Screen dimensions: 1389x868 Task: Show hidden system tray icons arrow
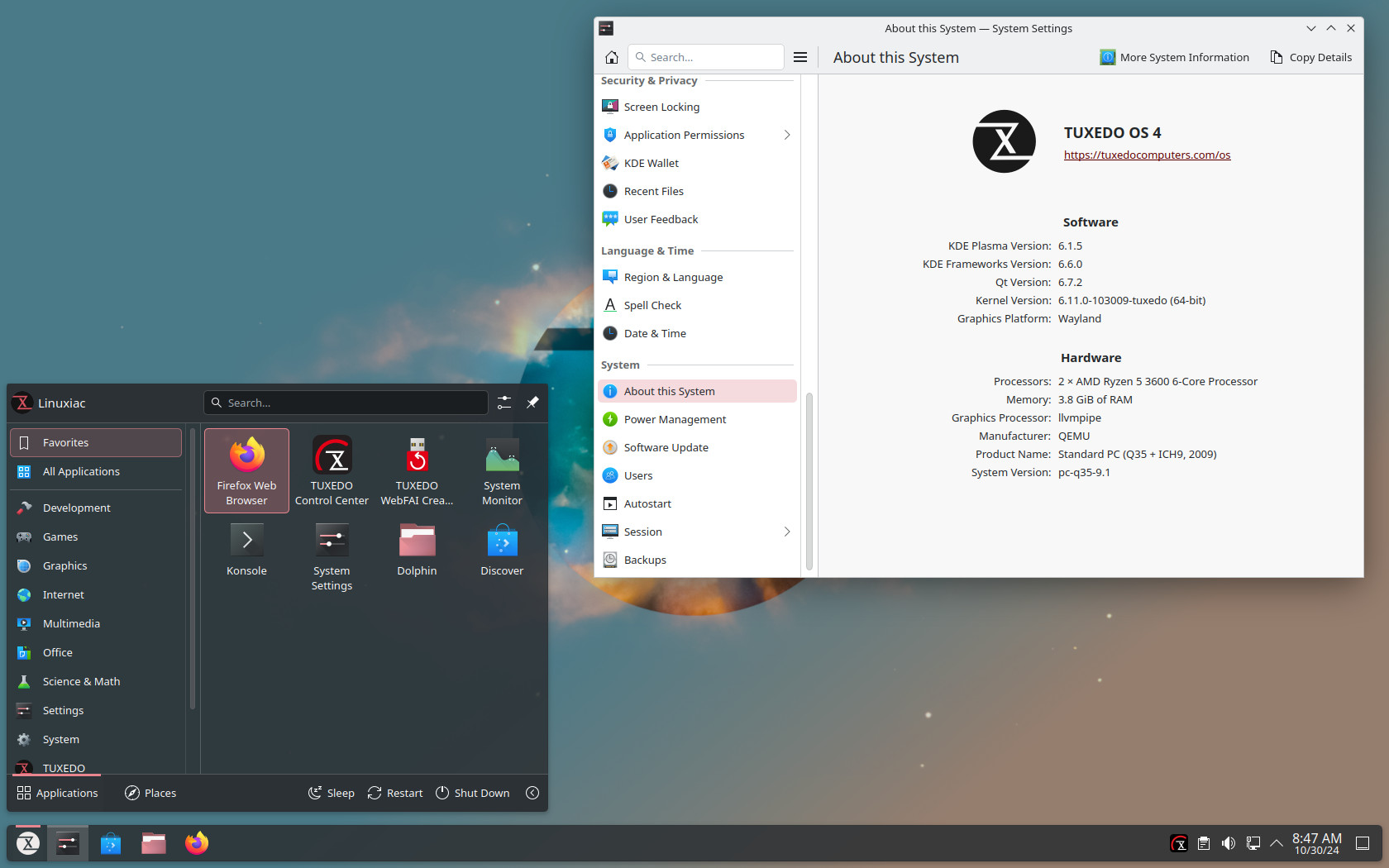1277,843
